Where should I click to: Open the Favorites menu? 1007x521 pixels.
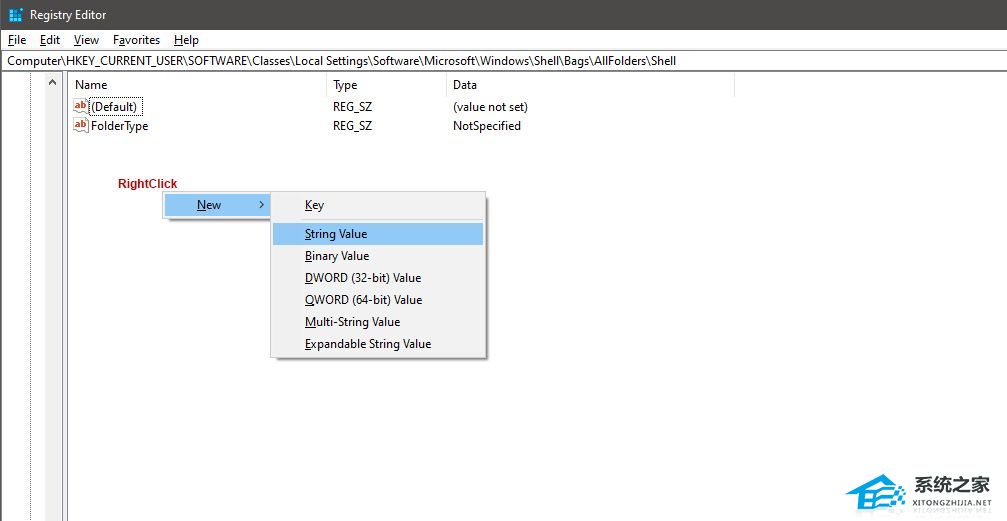tap(136, 40)
